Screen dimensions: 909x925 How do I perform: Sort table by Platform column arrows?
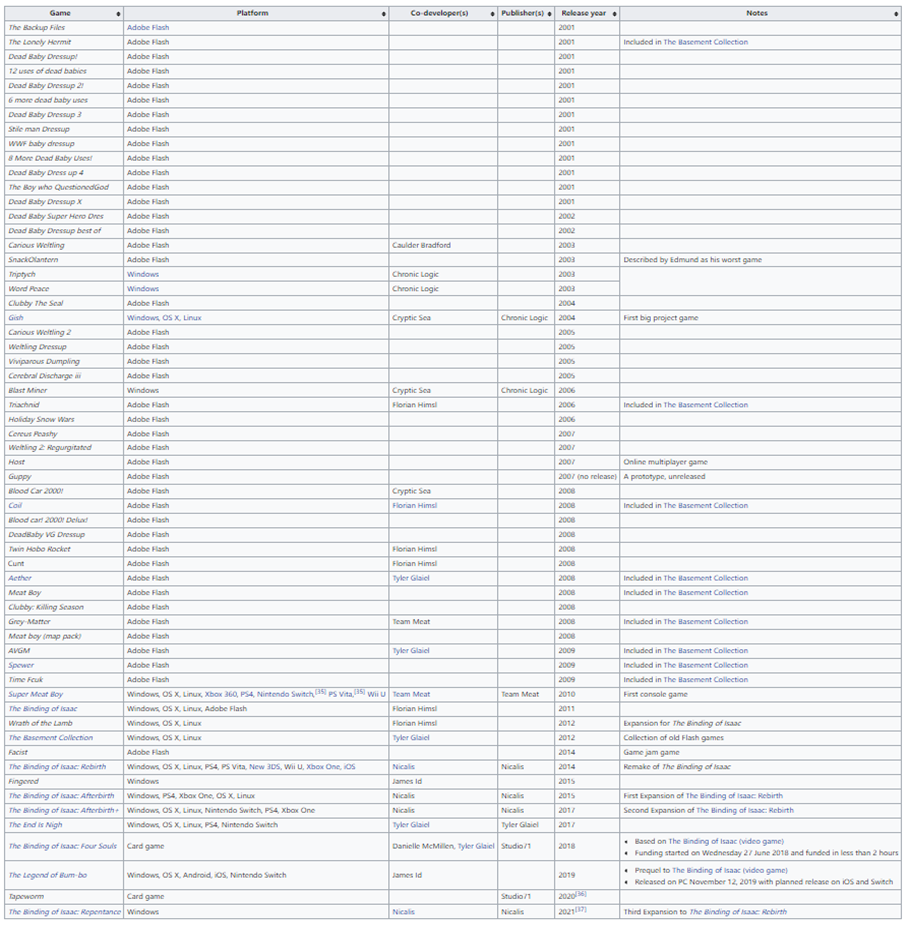[x=383, y=14]
